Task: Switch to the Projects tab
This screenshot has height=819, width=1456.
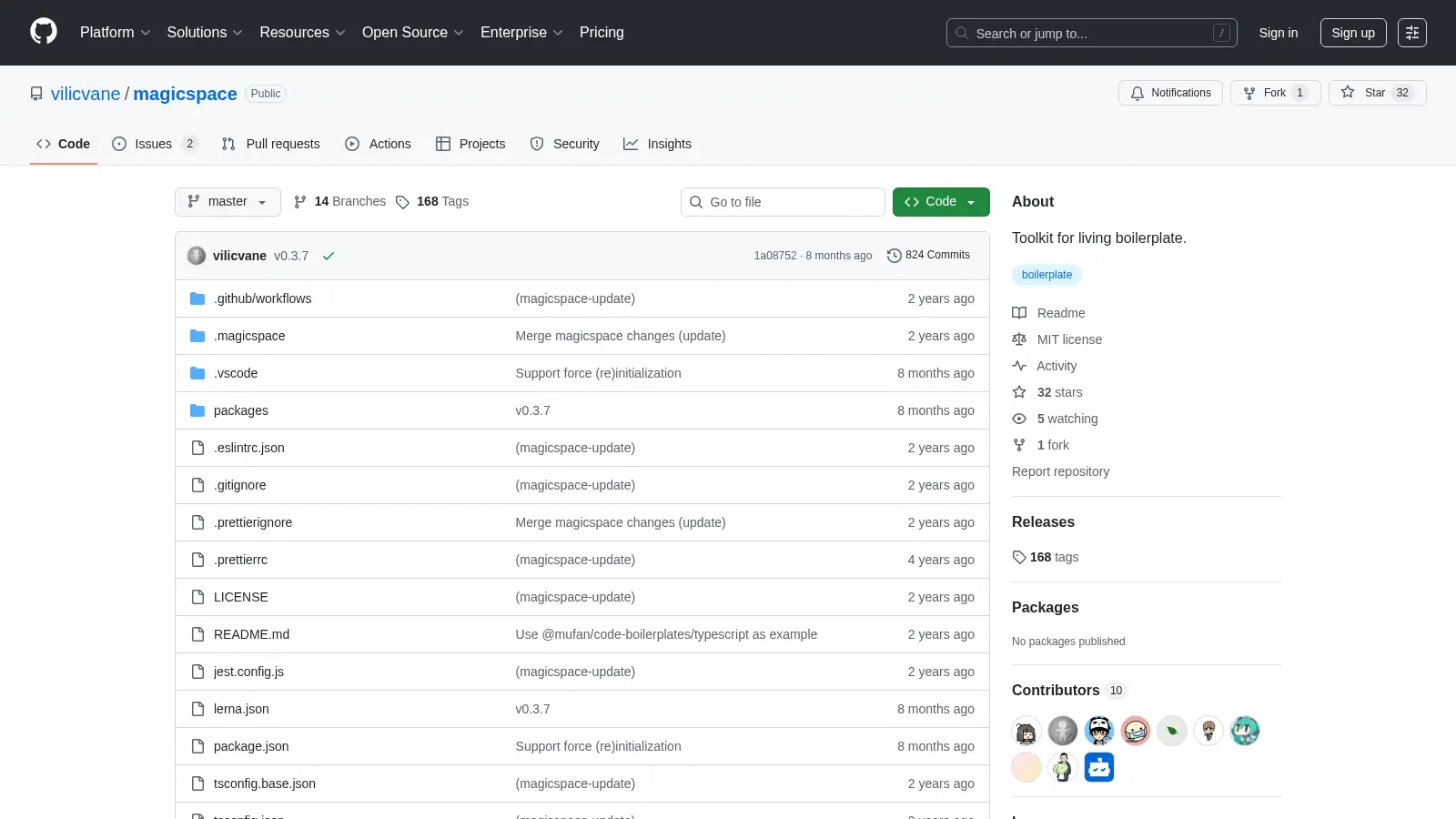Action: [x=470, y=144]
